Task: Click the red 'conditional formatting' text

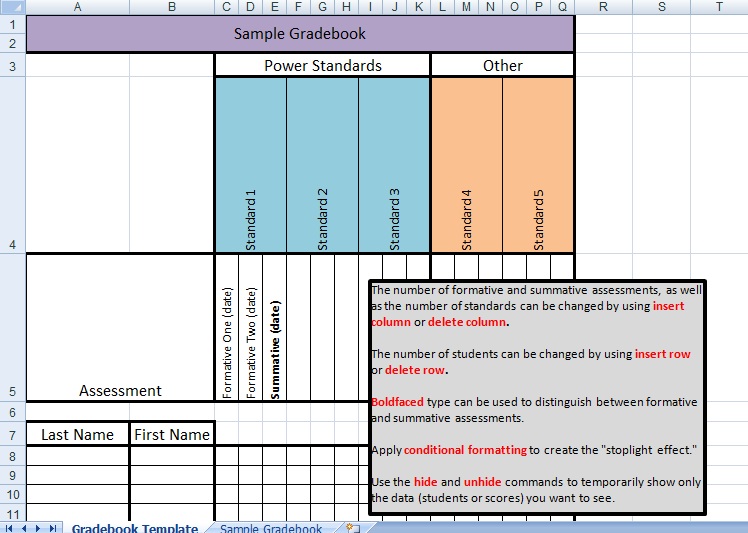Action: 465,450
